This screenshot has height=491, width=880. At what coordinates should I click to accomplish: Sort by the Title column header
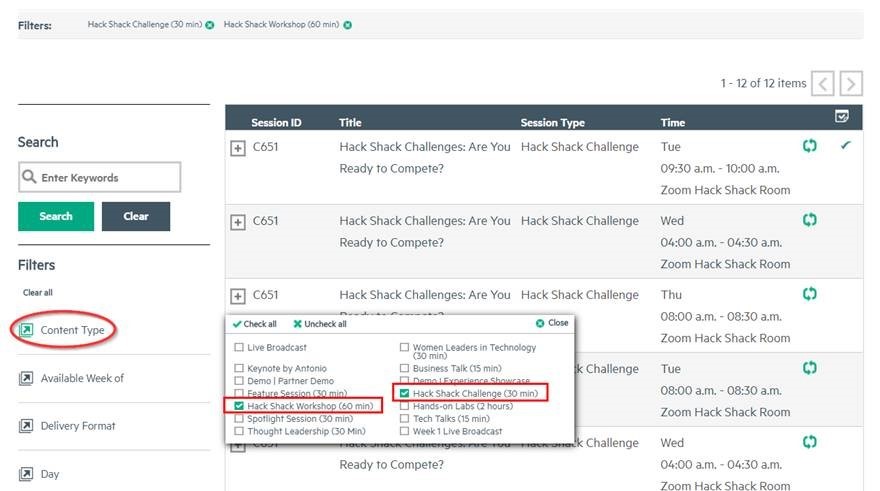[350, 123]
